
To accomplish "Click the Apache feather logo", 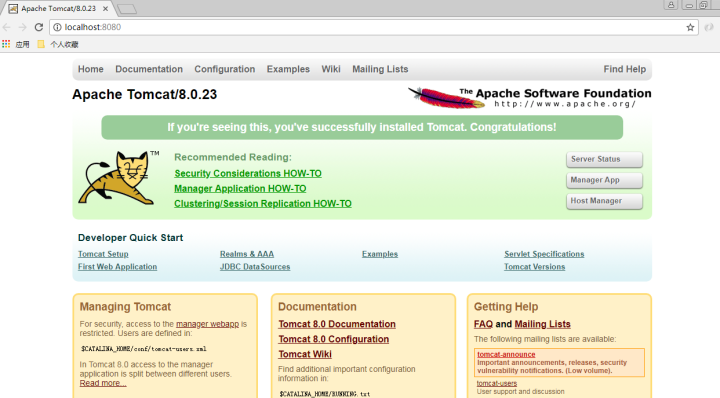I will click(446, 97).
